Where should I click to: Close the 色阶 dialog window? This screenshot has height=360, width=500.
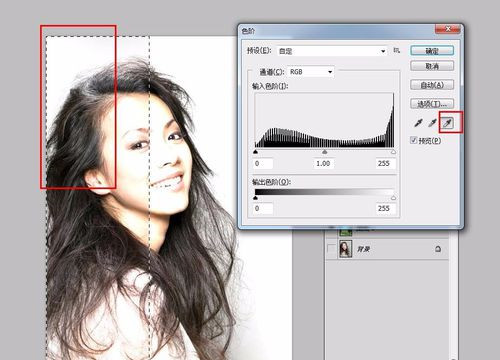click(x=448, y=29)
